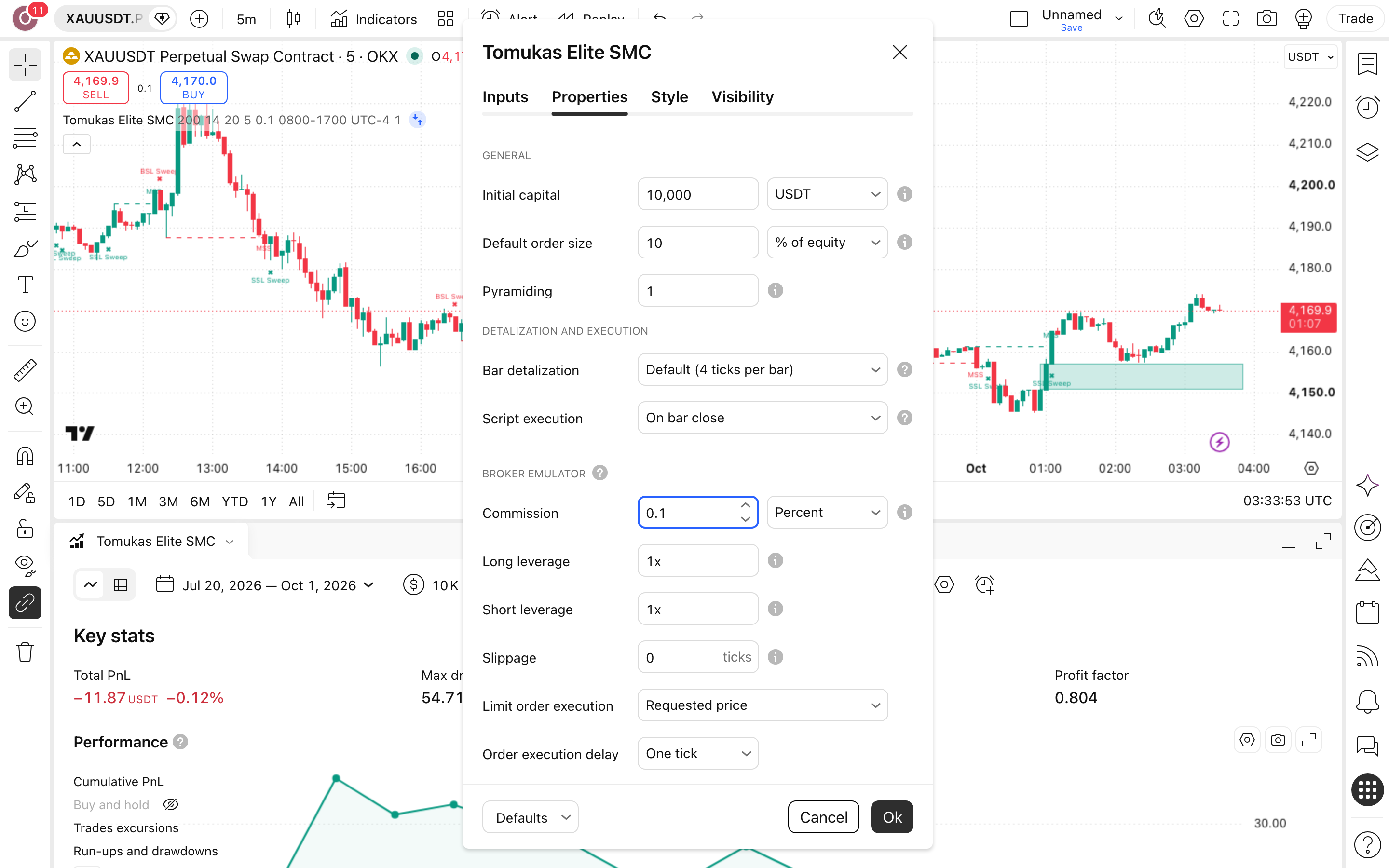Viewport: 1389px width, 868px height.
Task: Select the Text annotation tool
Action: coord(25,285)
